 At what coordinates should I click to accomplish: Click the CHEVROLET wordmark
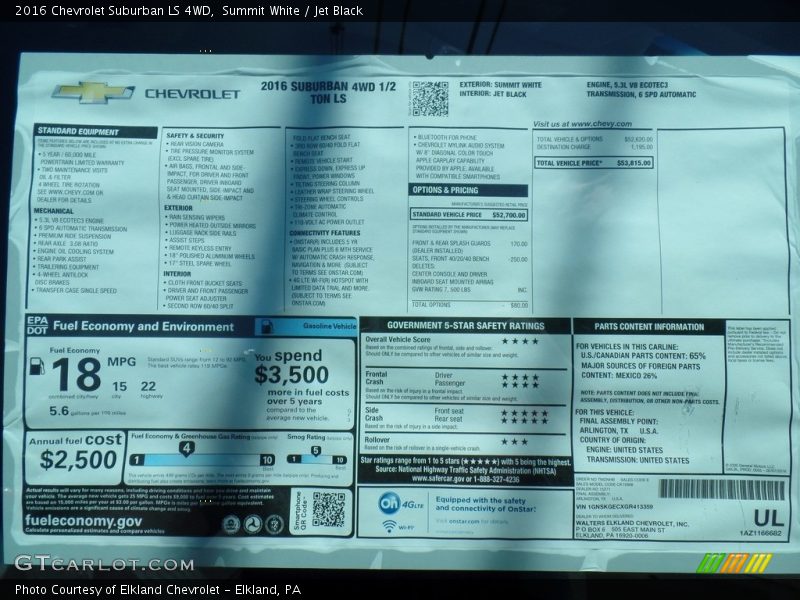pyautogui.click(x=192, y=94)
